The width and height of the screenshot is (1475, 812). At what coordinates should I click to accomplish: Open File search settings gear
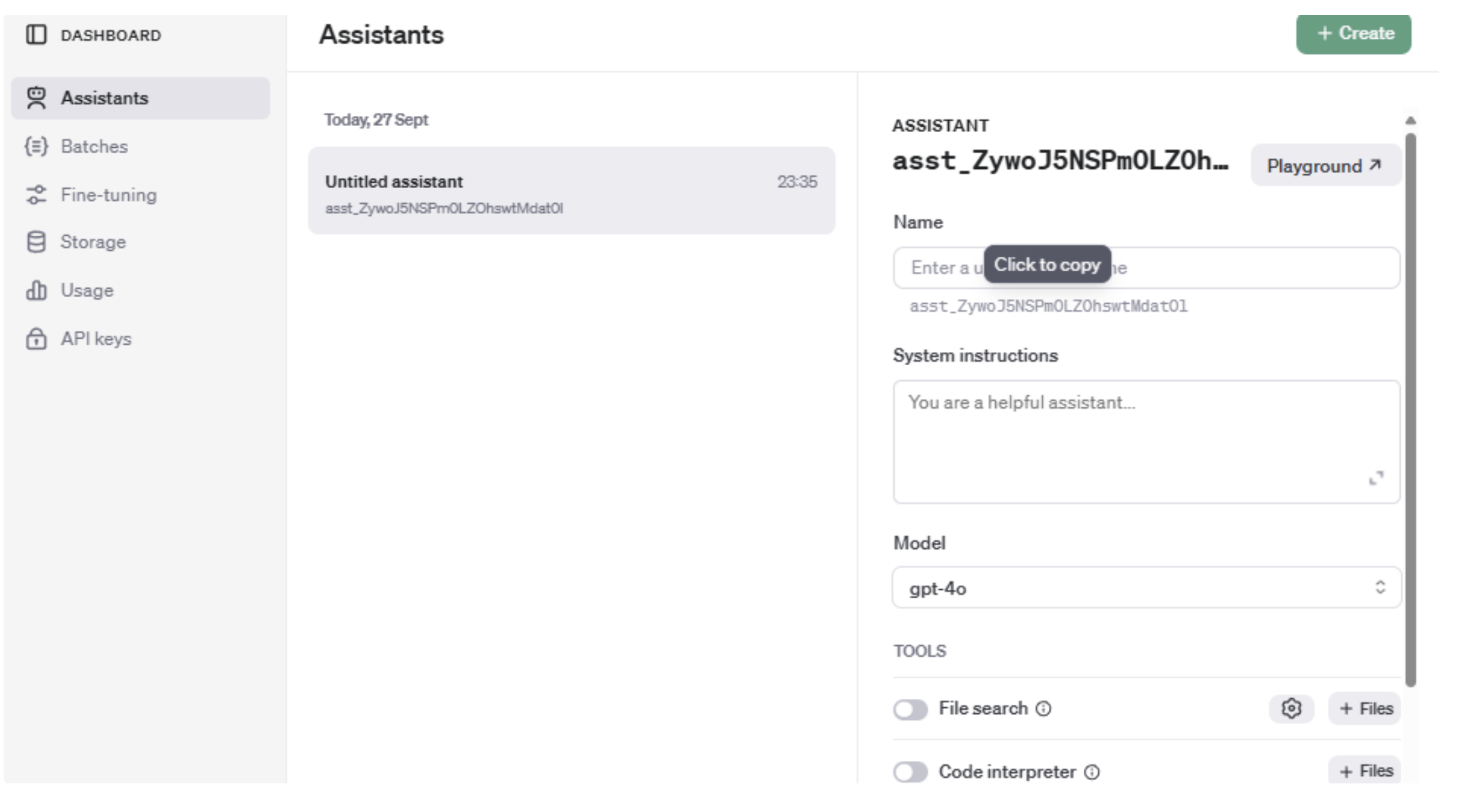pyautogui.click(x=1292, y=708)
